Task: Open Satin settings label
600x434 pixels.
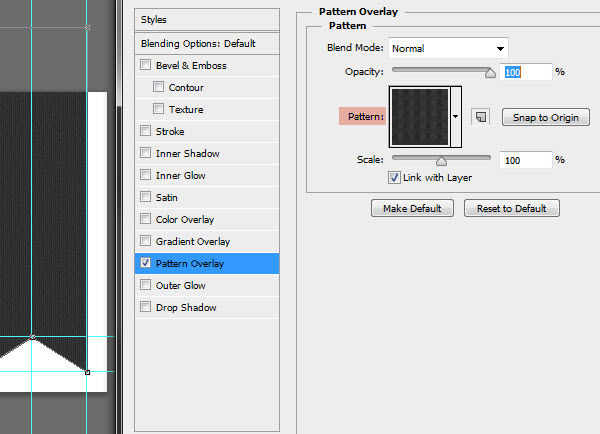Action: (x=166, y=197)
